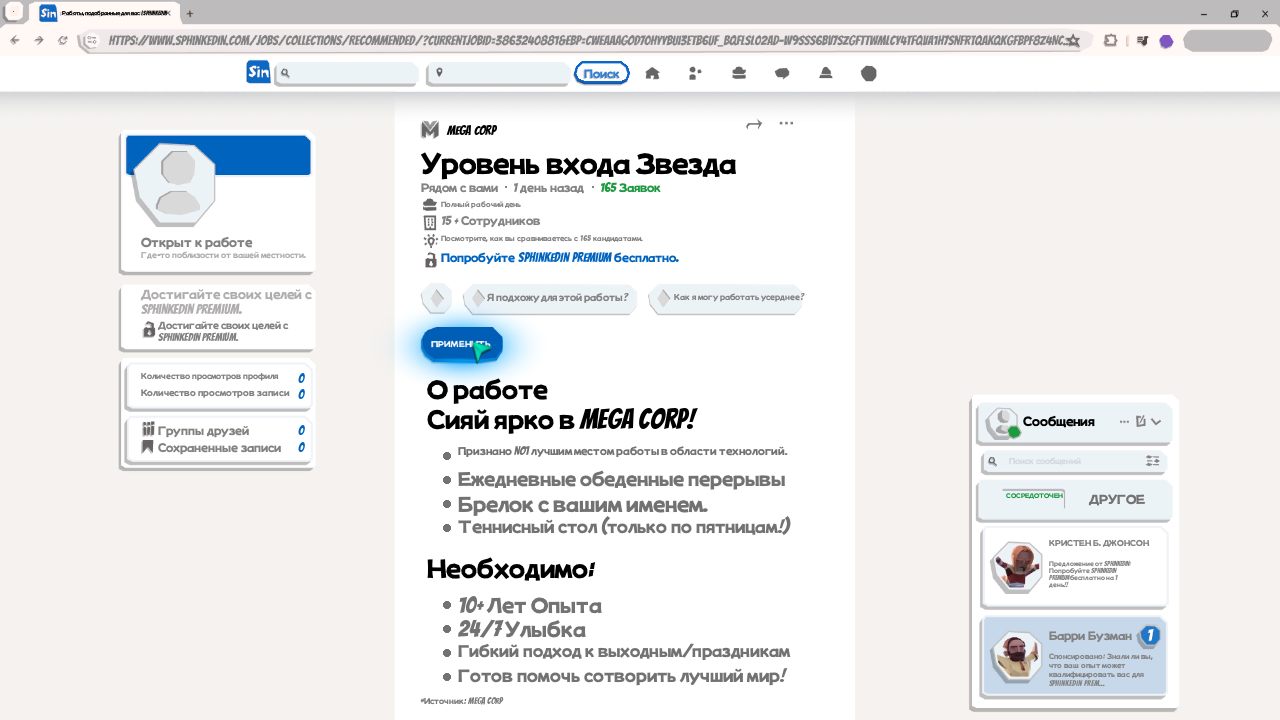Open the three-dot menu in Сообщения header
1280x720 pixels.
(1124, 422)
